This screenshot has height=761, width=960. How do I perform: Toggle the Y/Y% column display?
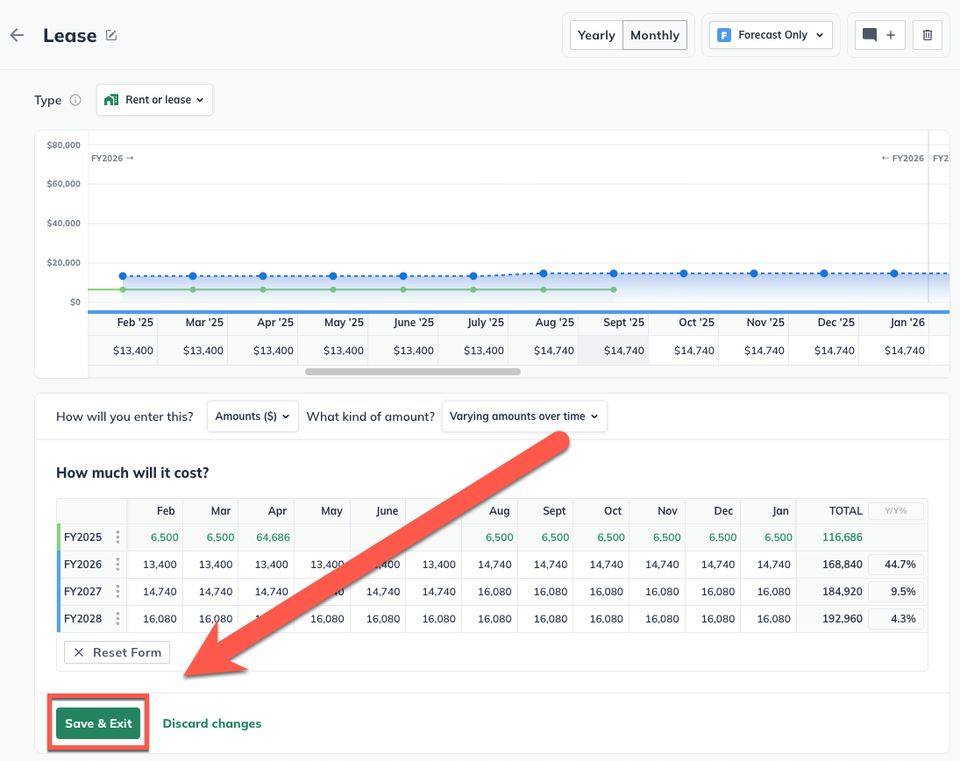tap(895, 511)
